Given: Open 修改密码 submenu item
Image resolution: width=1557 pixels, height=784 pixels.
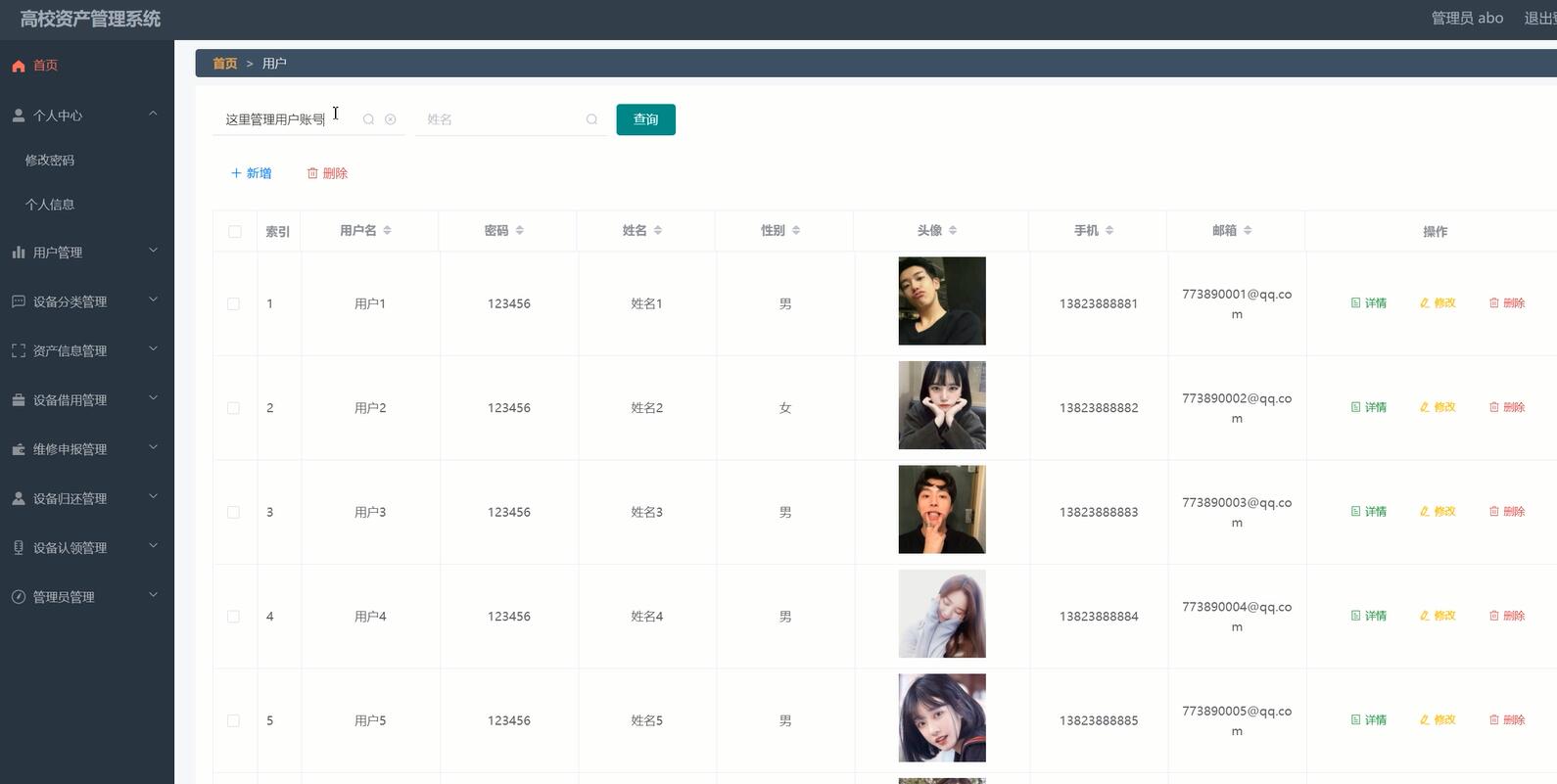Looking at the screenshot, I should click(50, 161).
